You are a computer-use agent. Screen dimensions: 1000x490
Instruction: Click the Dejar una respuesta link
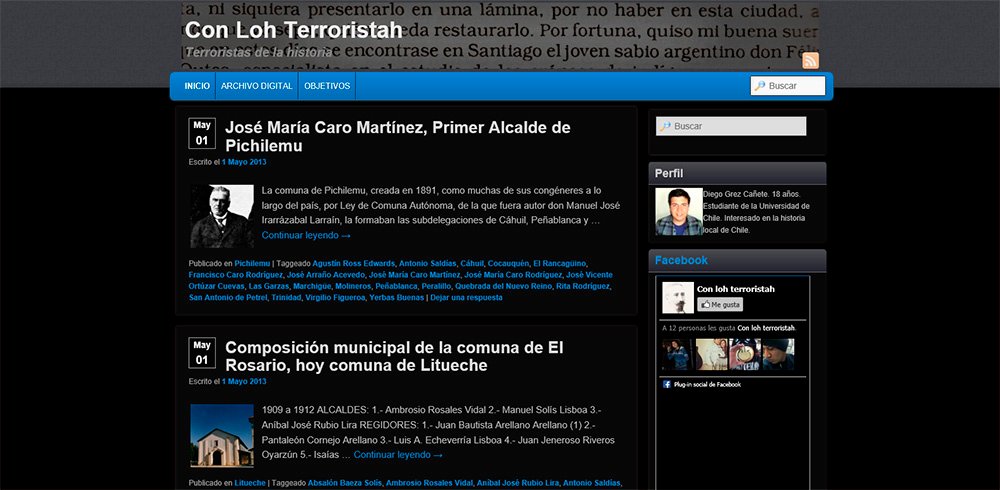[467, 297]
